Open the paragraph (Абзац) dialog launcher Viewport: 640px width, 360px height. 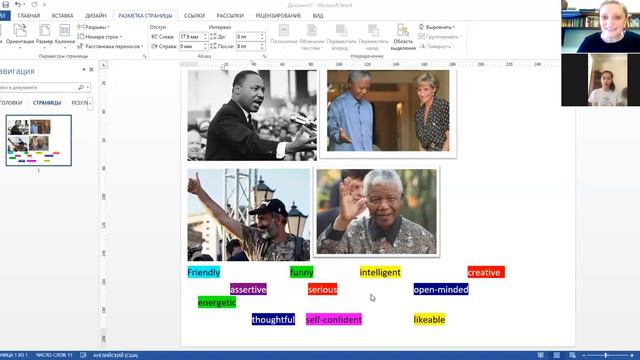264,56
